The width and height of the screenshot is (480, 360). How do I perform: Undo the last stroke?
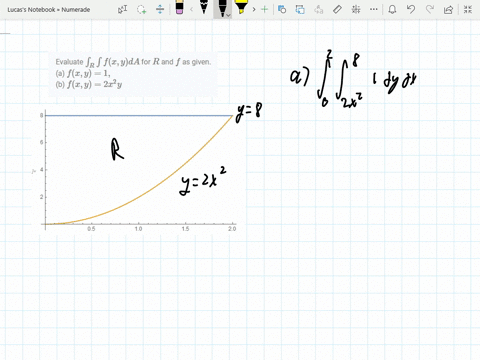click(x=411, y=9)
